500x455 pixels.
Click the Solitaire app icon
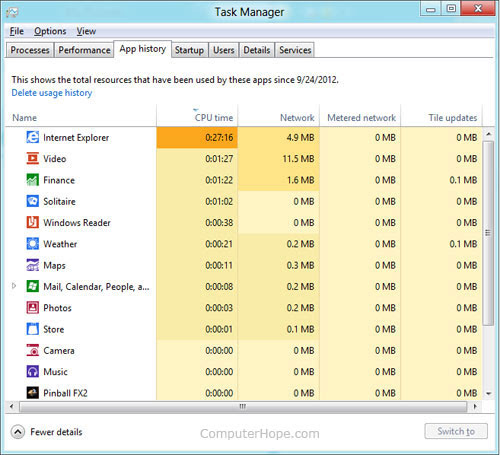[x=33, y=201]
